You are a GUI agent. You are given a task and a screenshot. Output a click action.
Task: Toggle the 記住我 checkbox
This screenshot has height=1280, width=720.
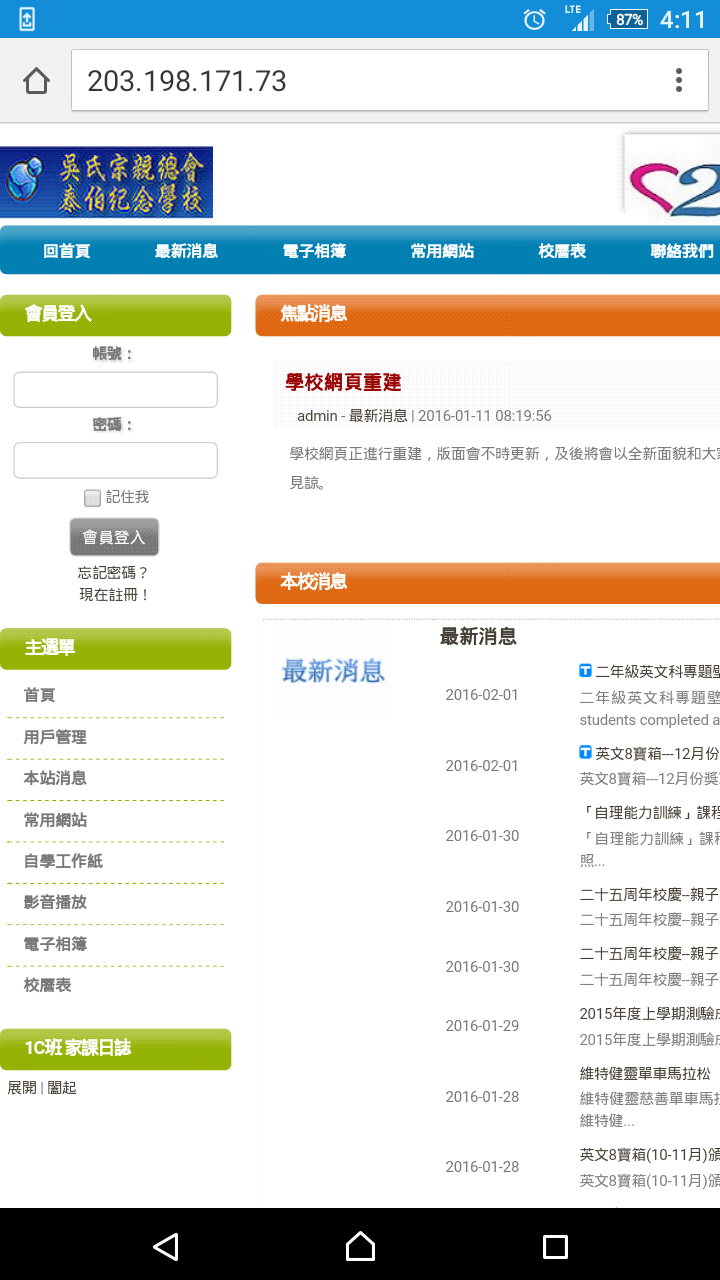tap(93, 498)
